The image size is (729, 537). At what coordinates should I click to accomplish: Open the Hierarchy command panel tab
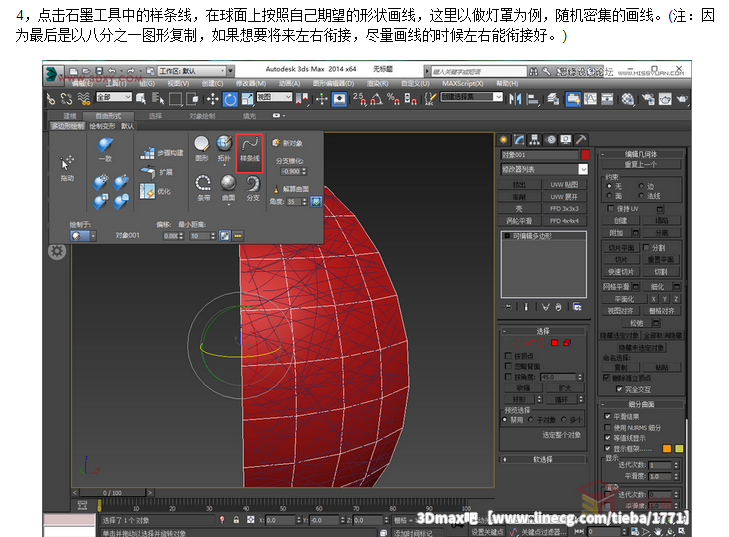pos(534,139)
